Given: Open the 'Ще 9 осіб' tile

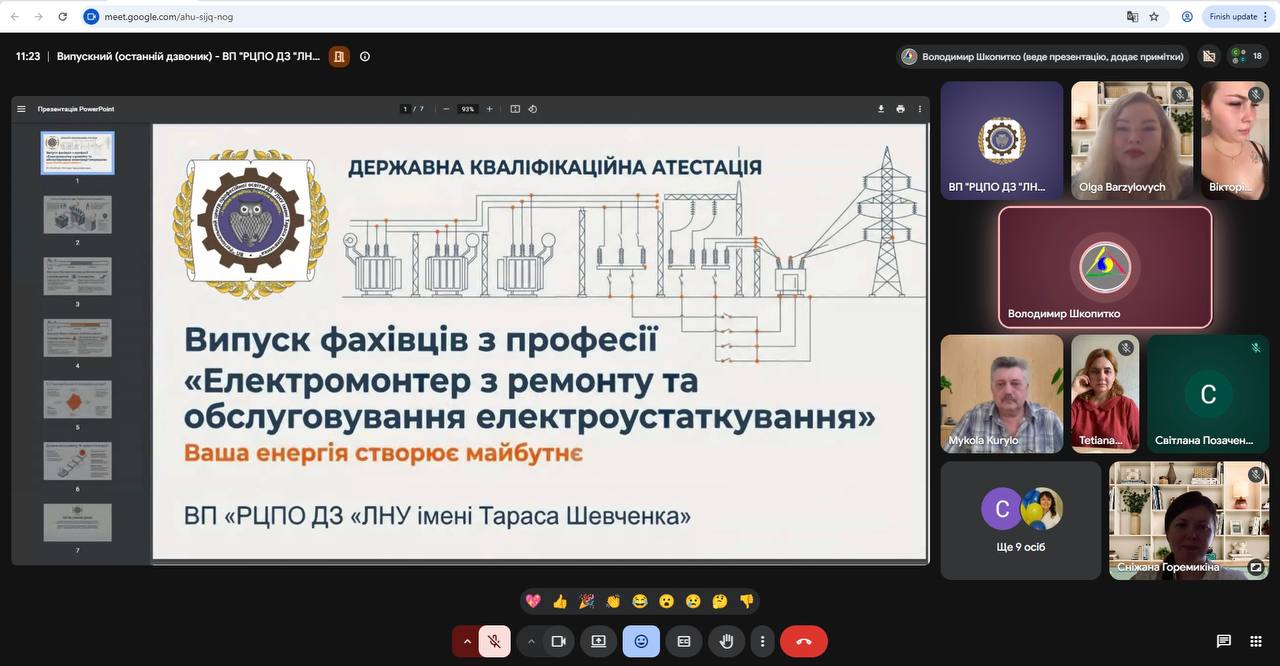Looking at the screenshot, I should [1021, 520].
